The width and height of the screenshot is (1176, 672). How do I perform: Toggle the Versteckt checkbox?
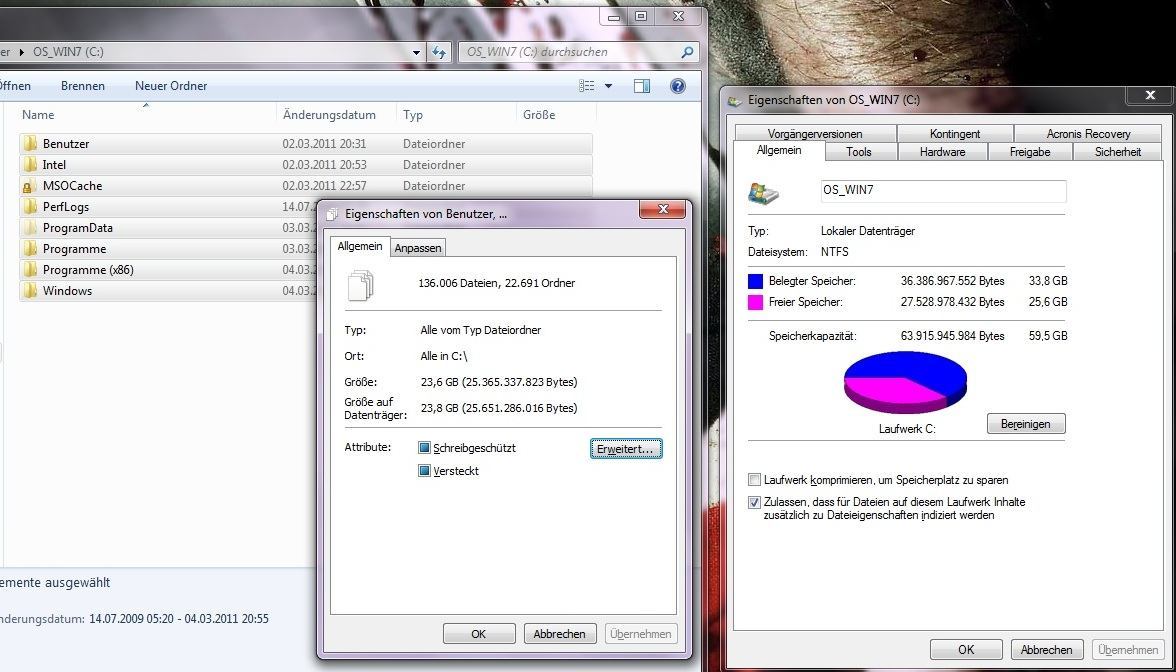point(424,471)
